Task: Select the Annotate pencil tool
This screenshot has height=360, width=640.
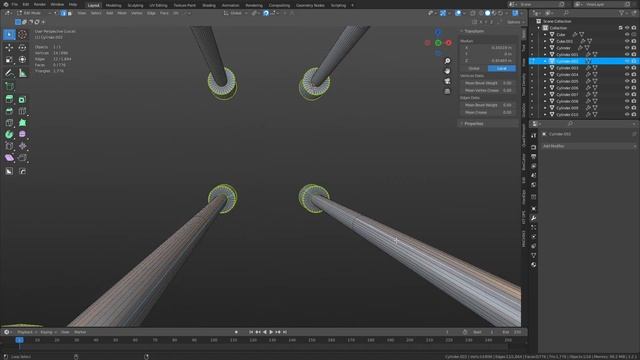Action: coord(9,73)
